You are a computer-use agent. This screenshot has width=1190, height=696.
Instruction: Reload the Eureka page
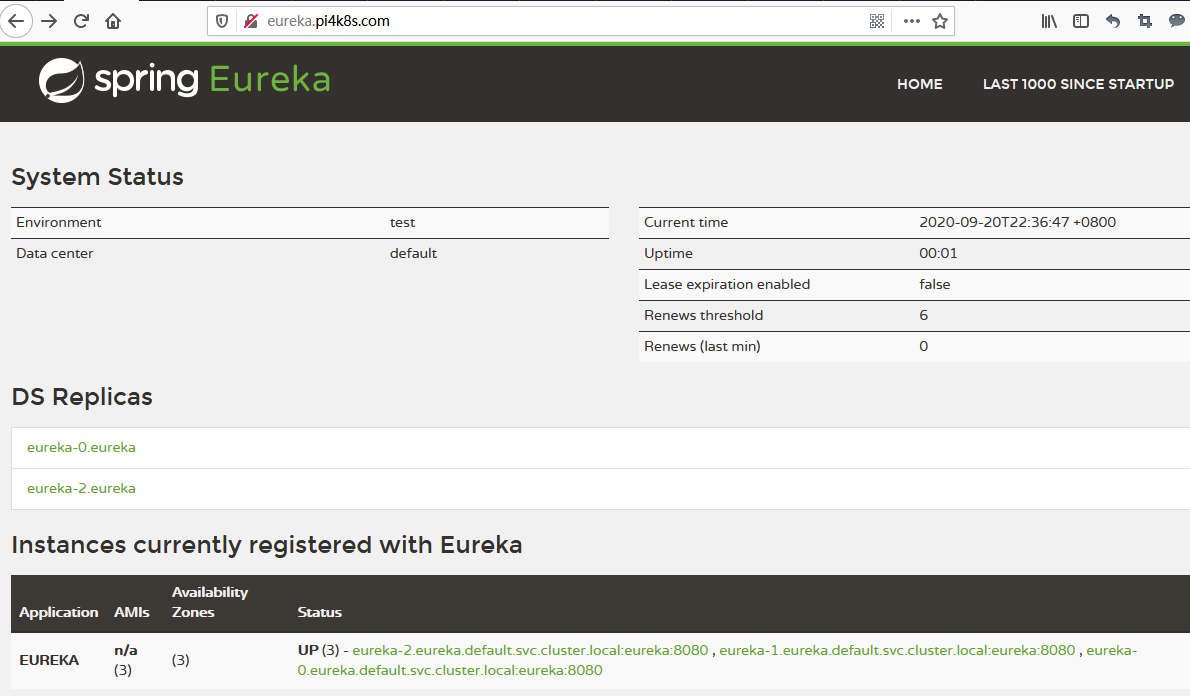pyautogui.click(x=81, y=21)
